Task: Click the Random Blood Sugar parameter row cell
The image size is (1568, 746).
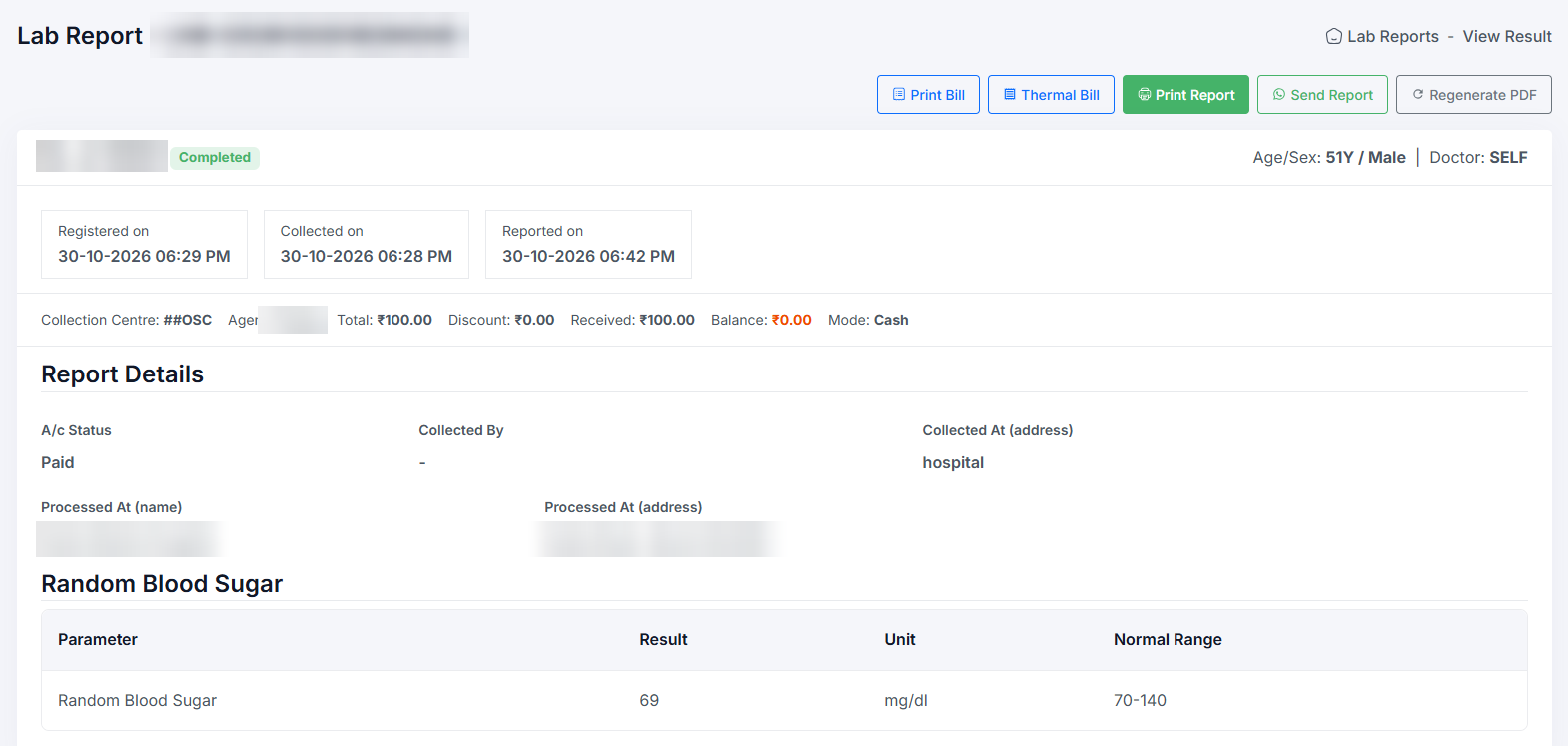Action: pyautogui.click(x=137, y=700)
